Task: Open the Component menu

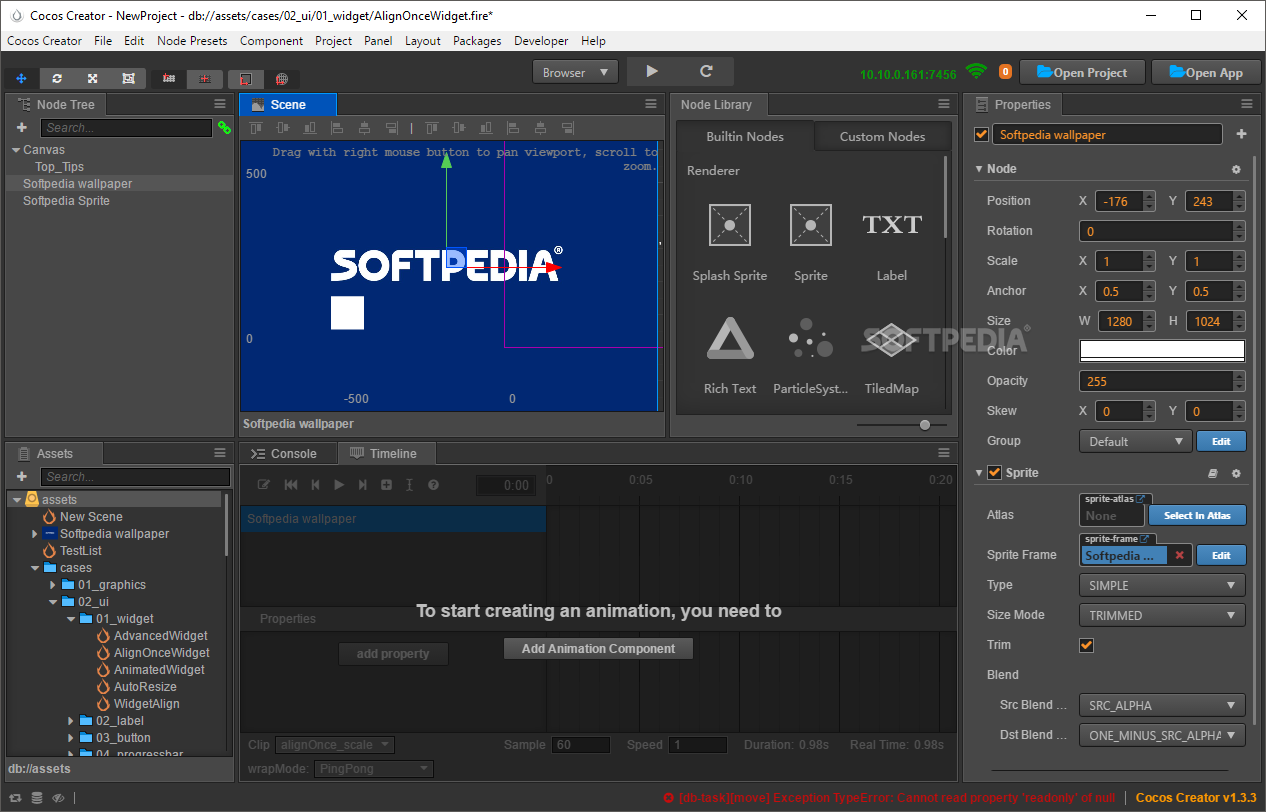Action: (271, 41)
